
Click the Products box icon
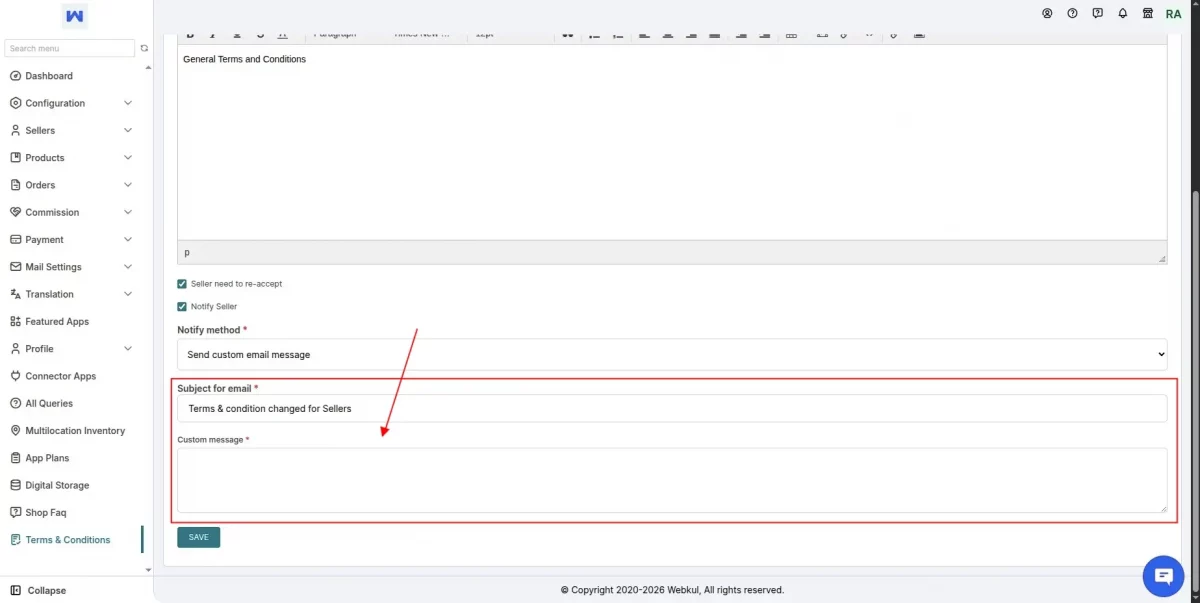coord(15,158)
